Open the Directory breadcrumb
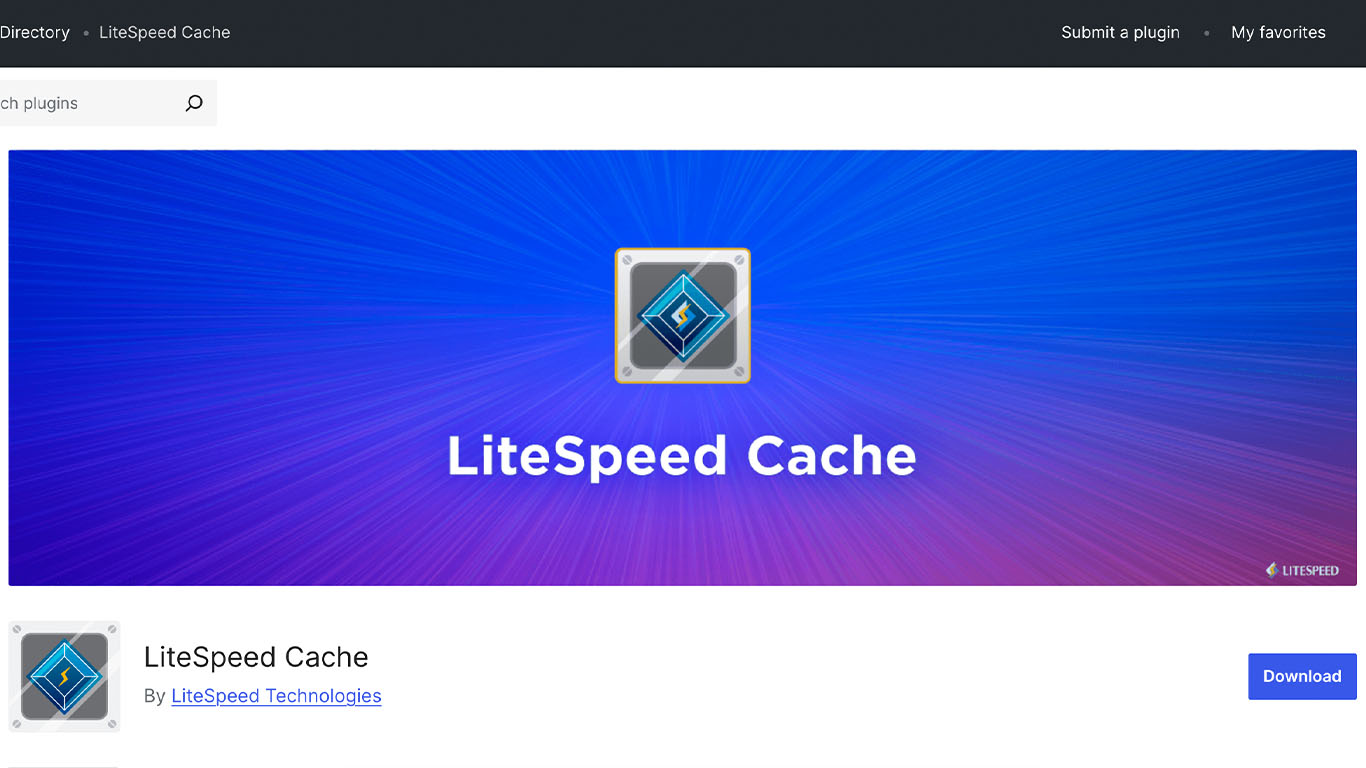 pos(34,32)
